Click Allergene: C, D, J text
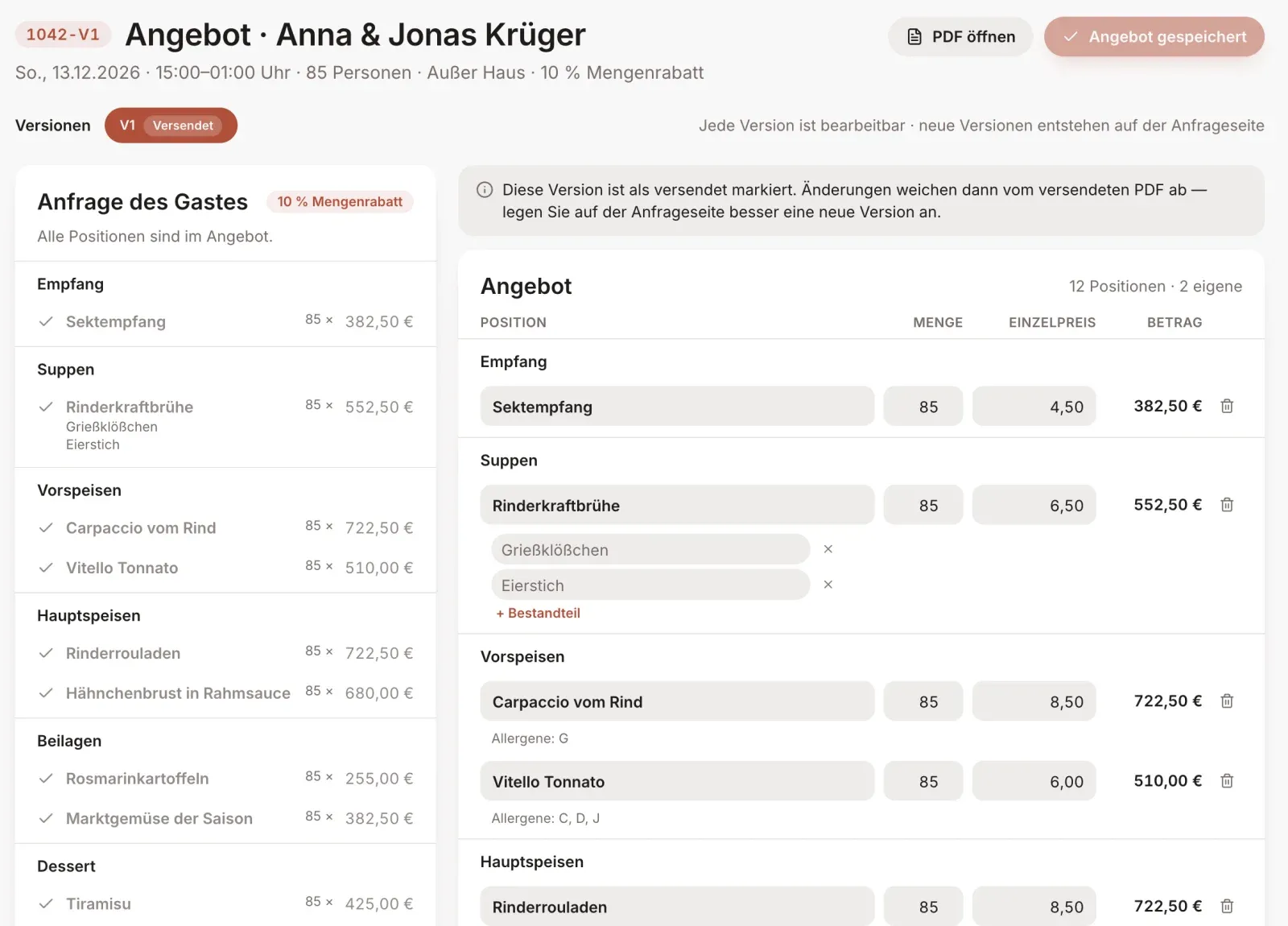The width and height of the screenshot is (1288, 926). (x=545, y=818)
